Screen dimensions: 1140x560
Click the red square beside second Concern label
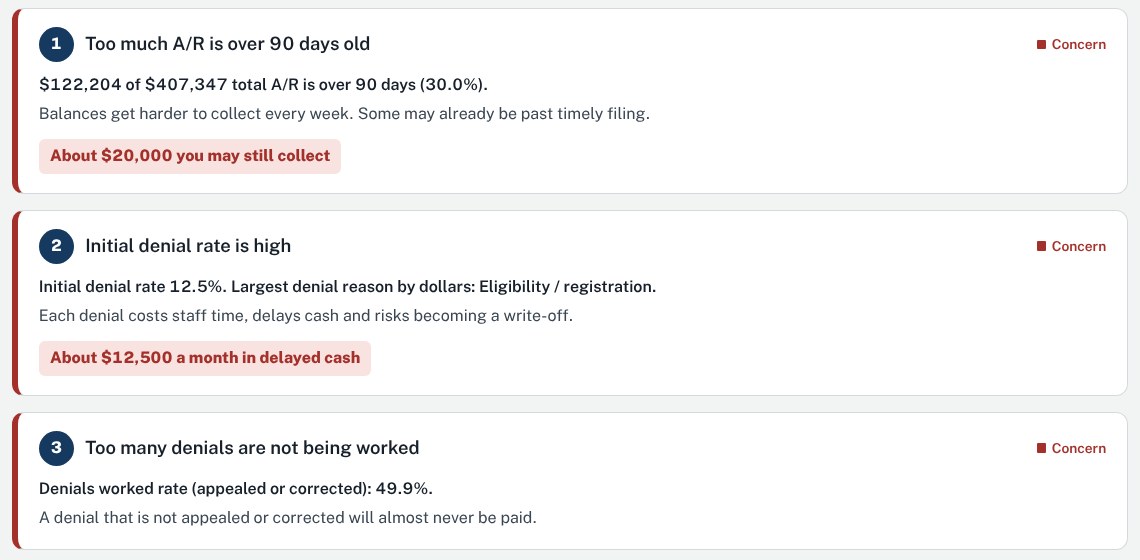click(1041, 247)
